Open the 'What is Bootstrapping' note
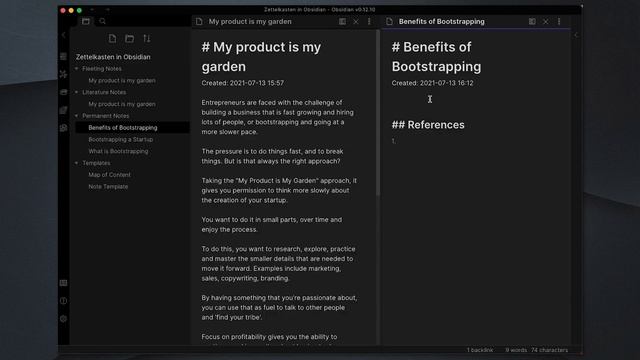The height and width of the screenshot is (360, 640). tap(118, 151)
